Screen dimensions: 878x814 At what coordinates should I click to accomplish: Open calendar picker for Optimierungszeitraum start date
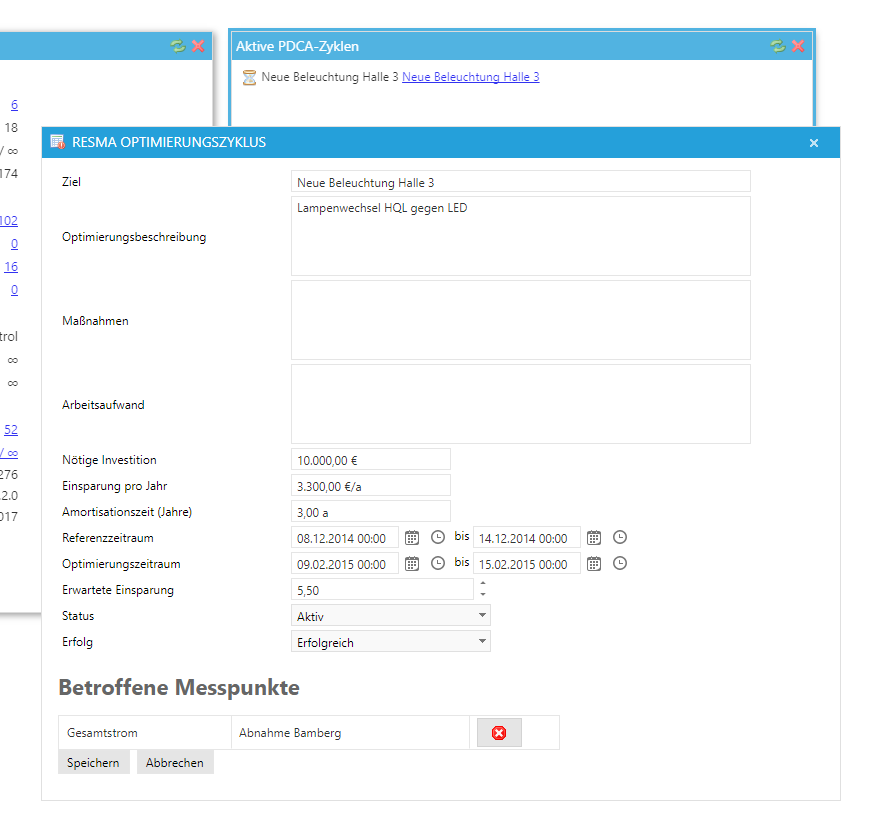[412, 564]
